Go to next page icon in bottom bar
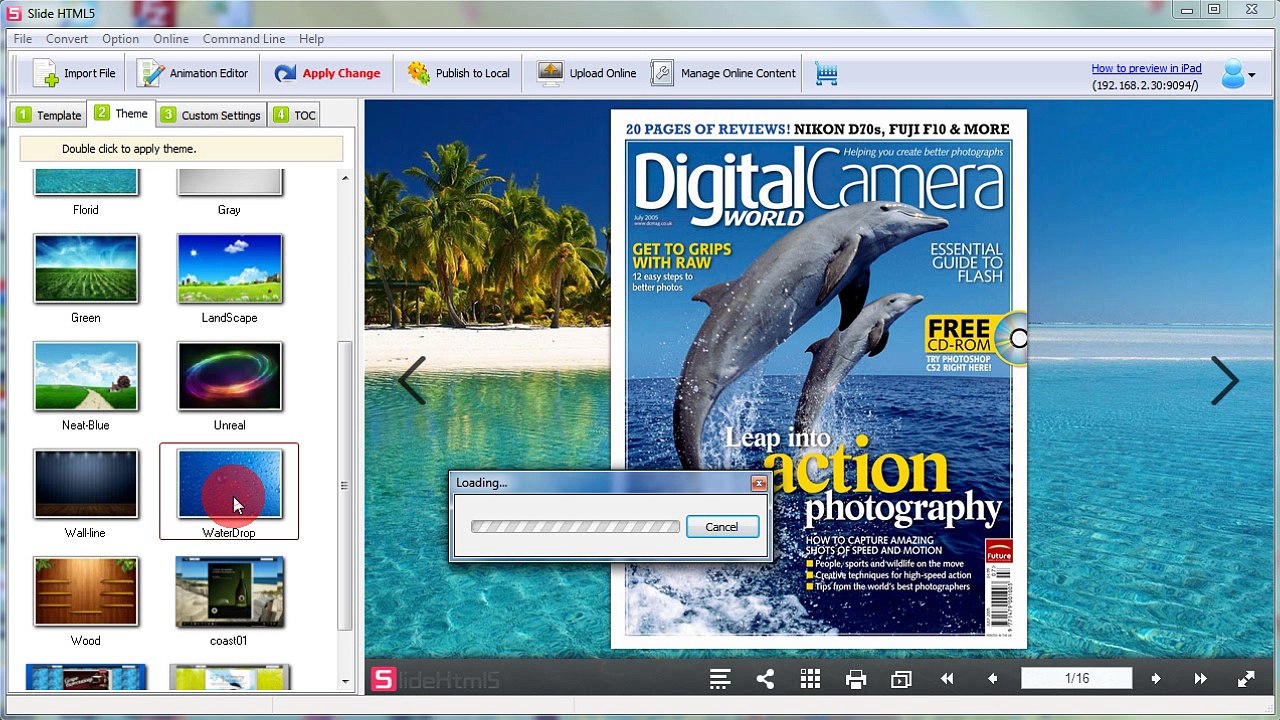 [x=1156, y=679]
